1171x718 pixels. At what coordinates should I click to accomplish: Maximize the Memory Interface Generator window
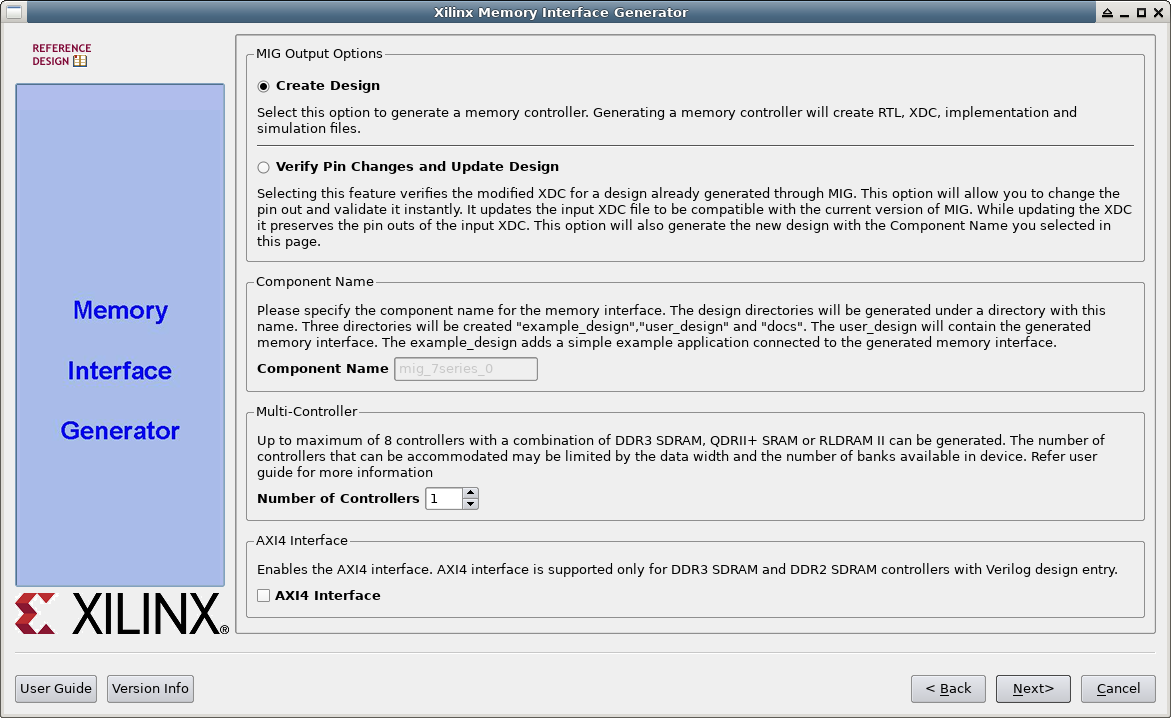click(1141, 13)
